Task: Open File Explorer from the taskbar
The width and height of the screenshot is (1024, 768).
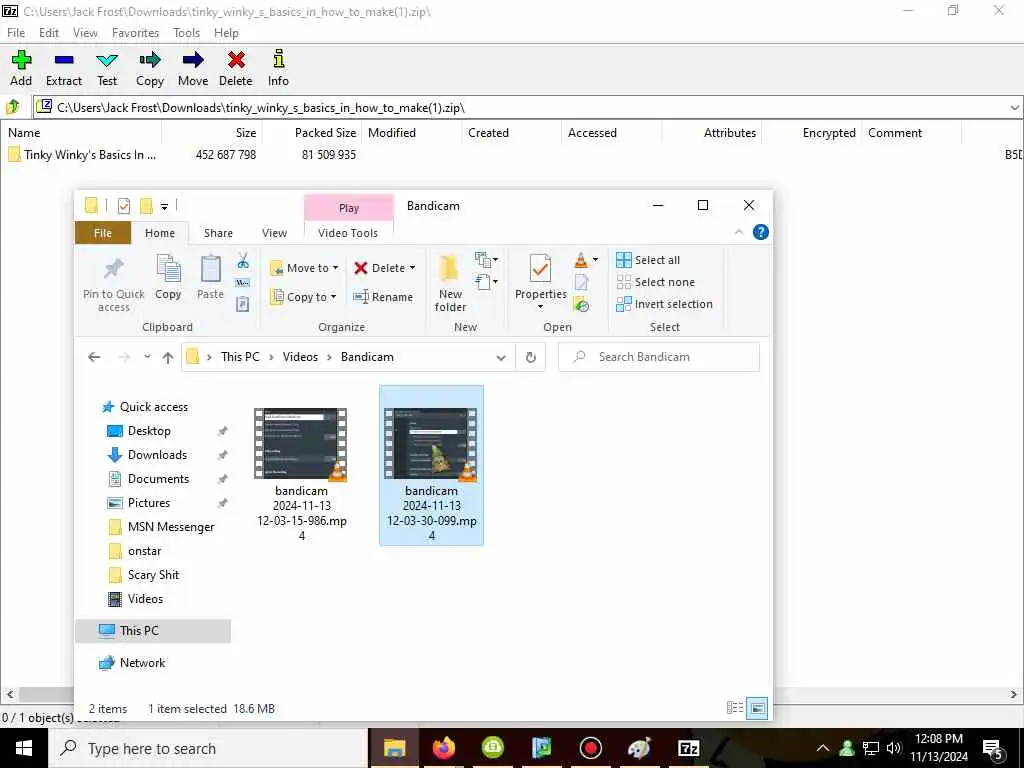Action: click(x=394, y=748)
